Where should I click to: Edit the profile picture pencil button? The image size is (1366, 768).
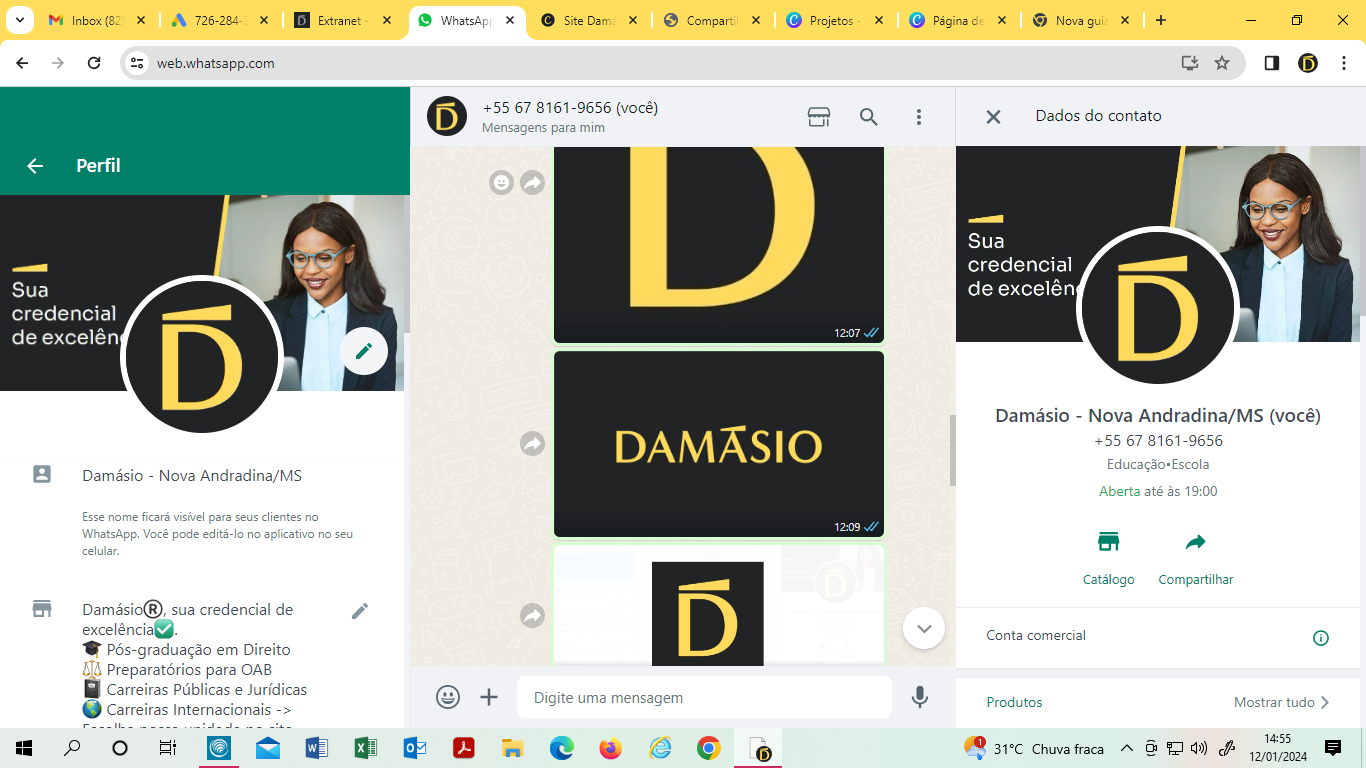(x=364, y=351)
